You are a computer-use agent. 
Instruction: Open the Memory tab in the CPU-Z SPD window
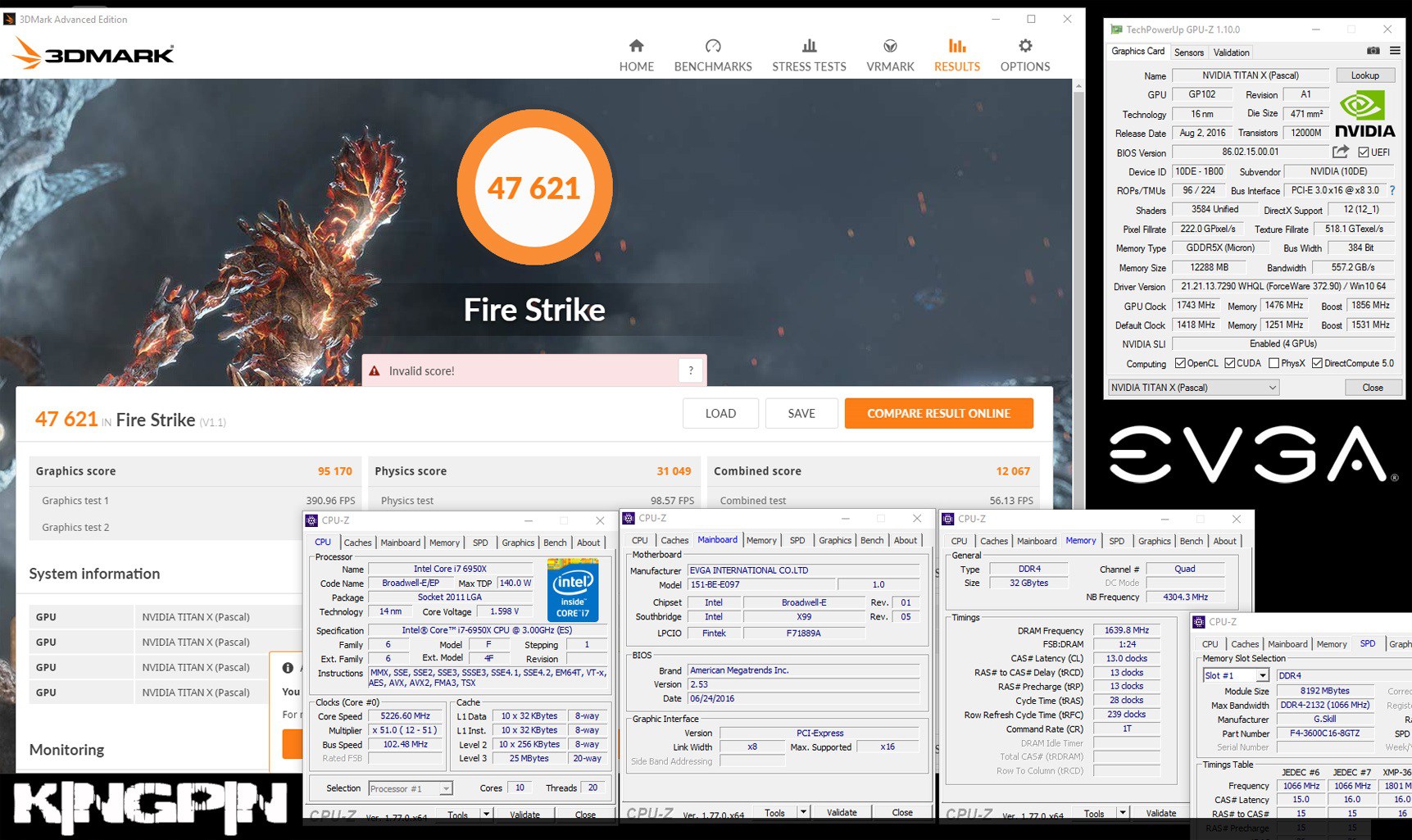click(x=1332, y=644)
